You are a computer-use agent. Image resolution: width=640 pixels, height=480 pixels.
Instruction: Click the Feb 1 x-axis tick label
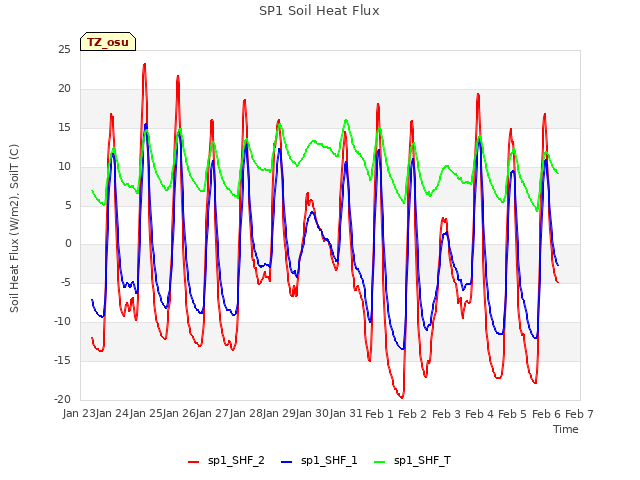click(x=379, y=414)
